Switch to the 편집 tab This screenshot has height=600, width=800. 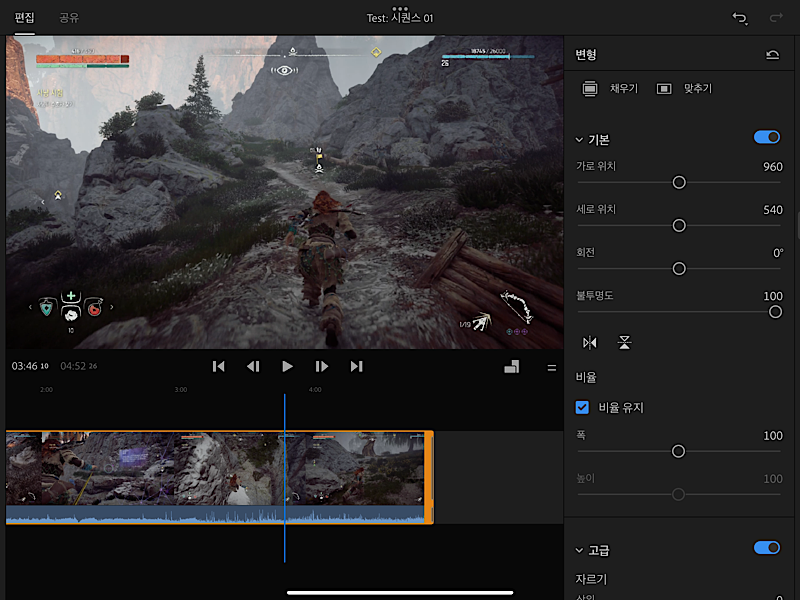[x=24, y=18]
